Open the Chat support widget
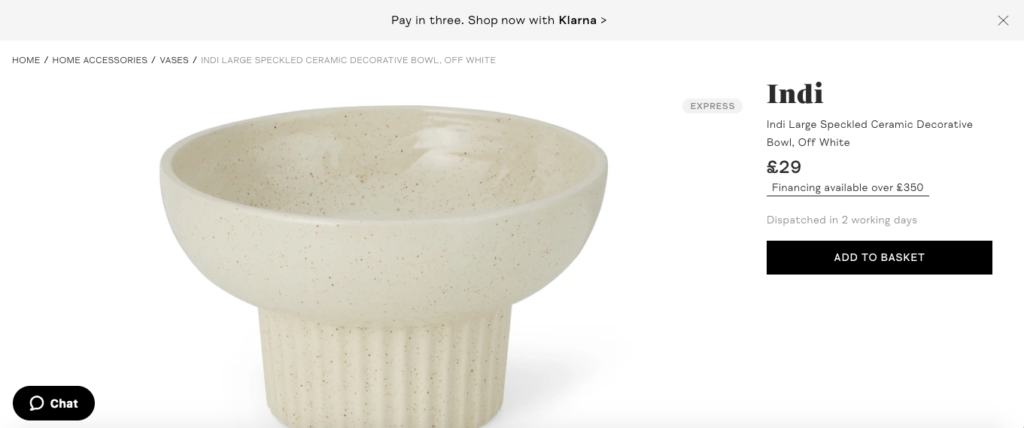 54,403
